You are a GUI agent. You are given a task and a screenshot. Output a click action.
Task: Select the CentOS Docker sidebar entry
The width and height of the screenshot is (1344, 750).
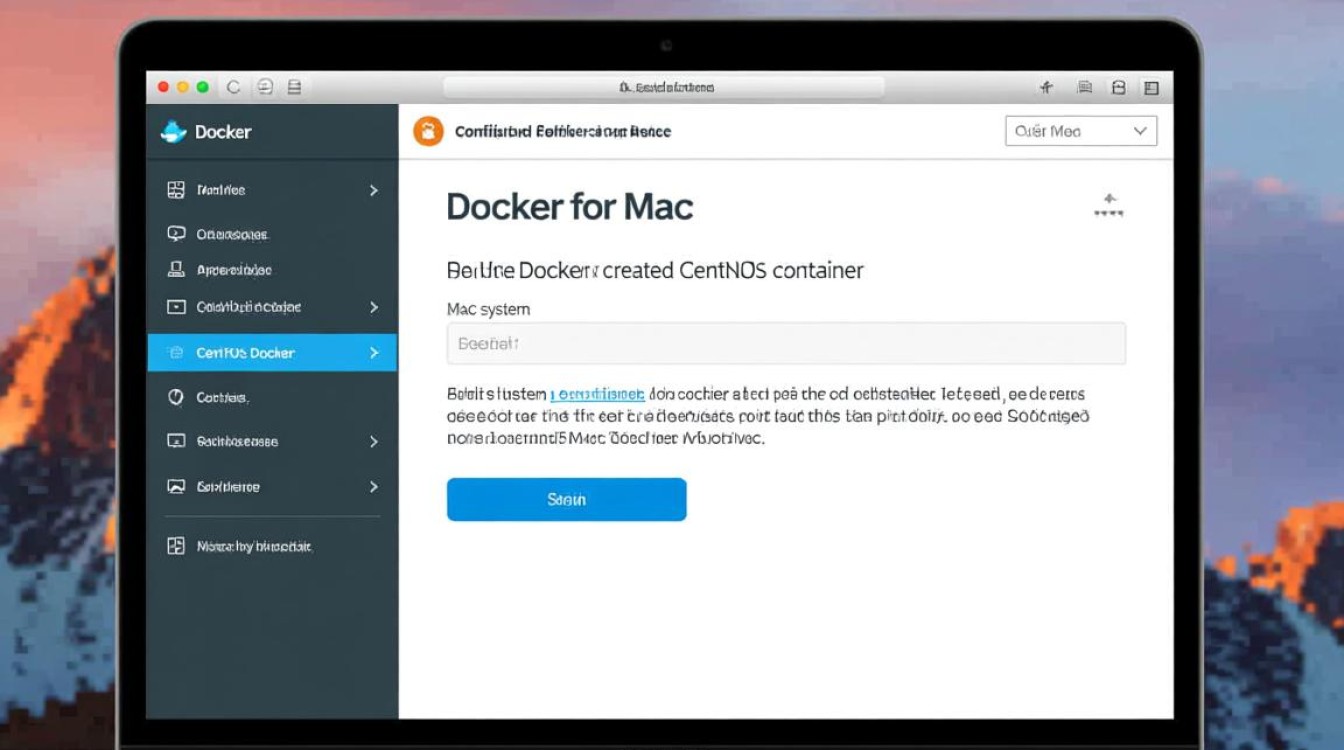pos(272,353)
